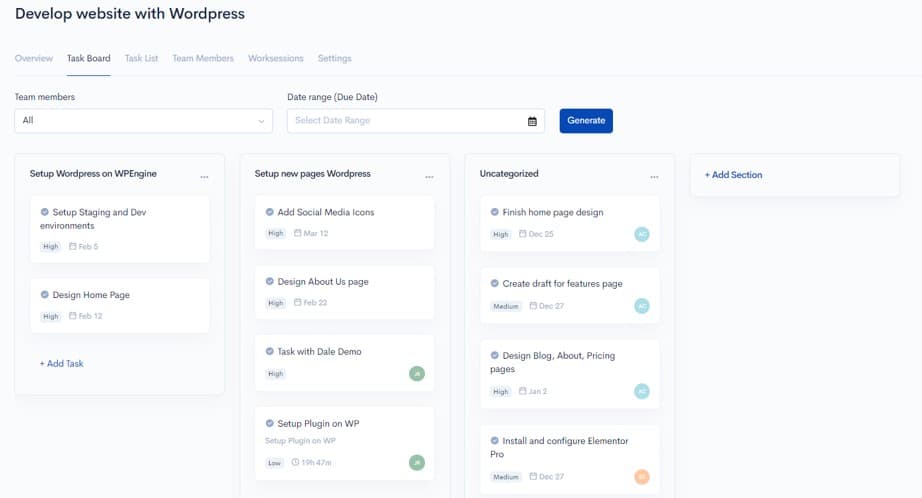Click calendar icon next to Mar 12 date
The height and width of the screenshot is (498, 922).
[298, 233]
